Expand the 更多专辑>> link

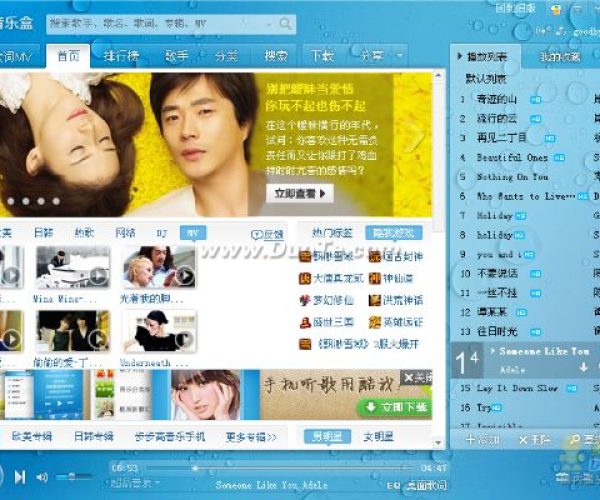[x=251, y=437]
